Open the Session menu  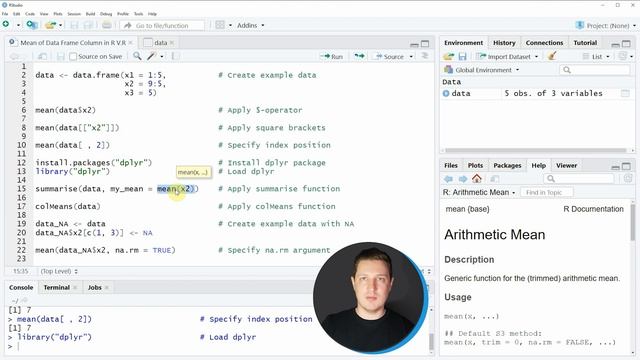[x=74, y=14]
